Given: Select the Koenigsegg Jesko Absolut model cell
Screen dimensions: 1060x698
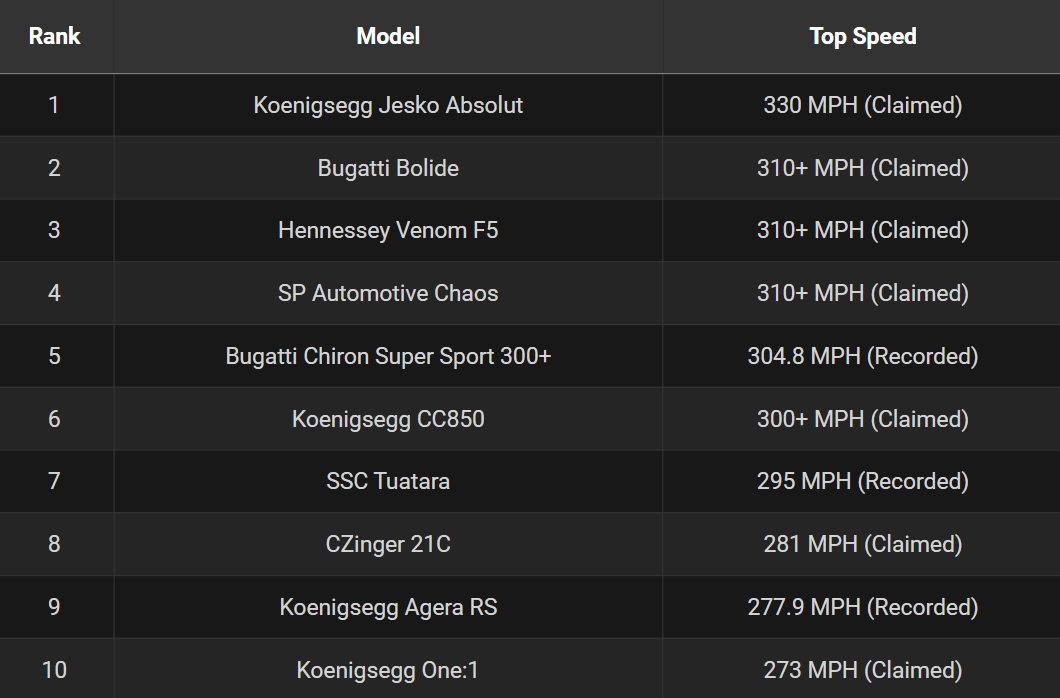Looking at the screenshot, I should pyautogui.click(x=388, y=105).
